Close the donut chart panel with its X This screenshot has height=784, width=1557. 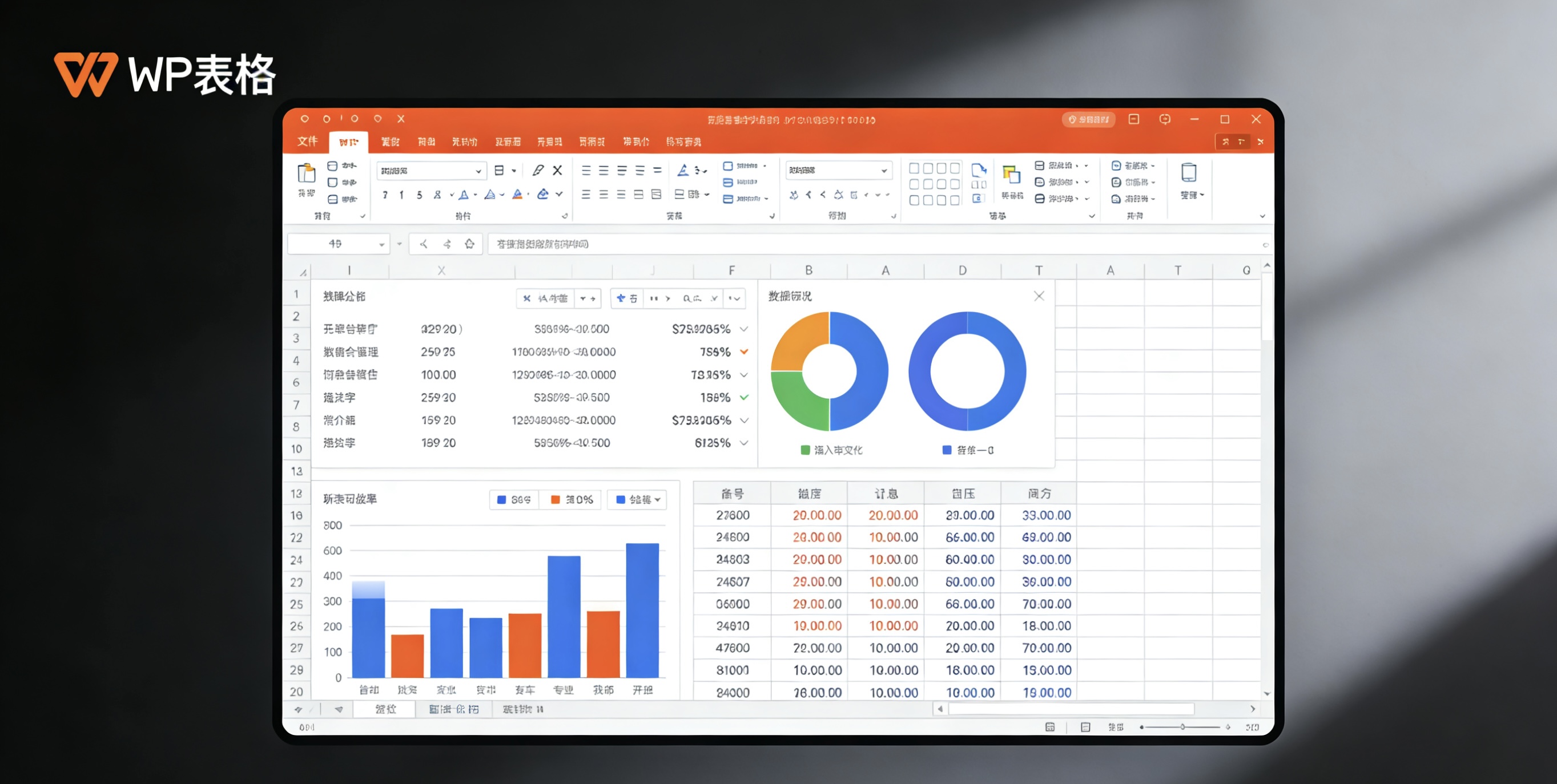[x=1039, y=296]
